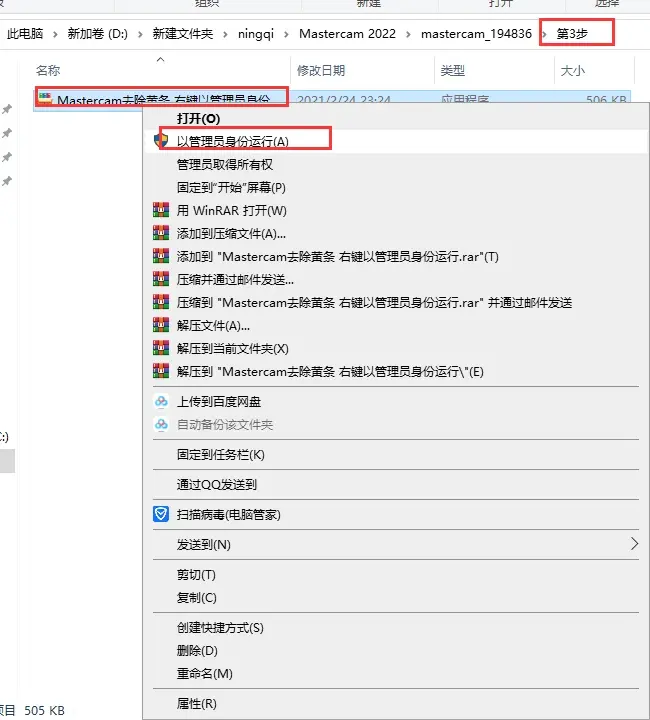Click '新加卷 (D:)' breadcrumb
650x720 pixels.
pyautogui.click(x=98, y=34)
